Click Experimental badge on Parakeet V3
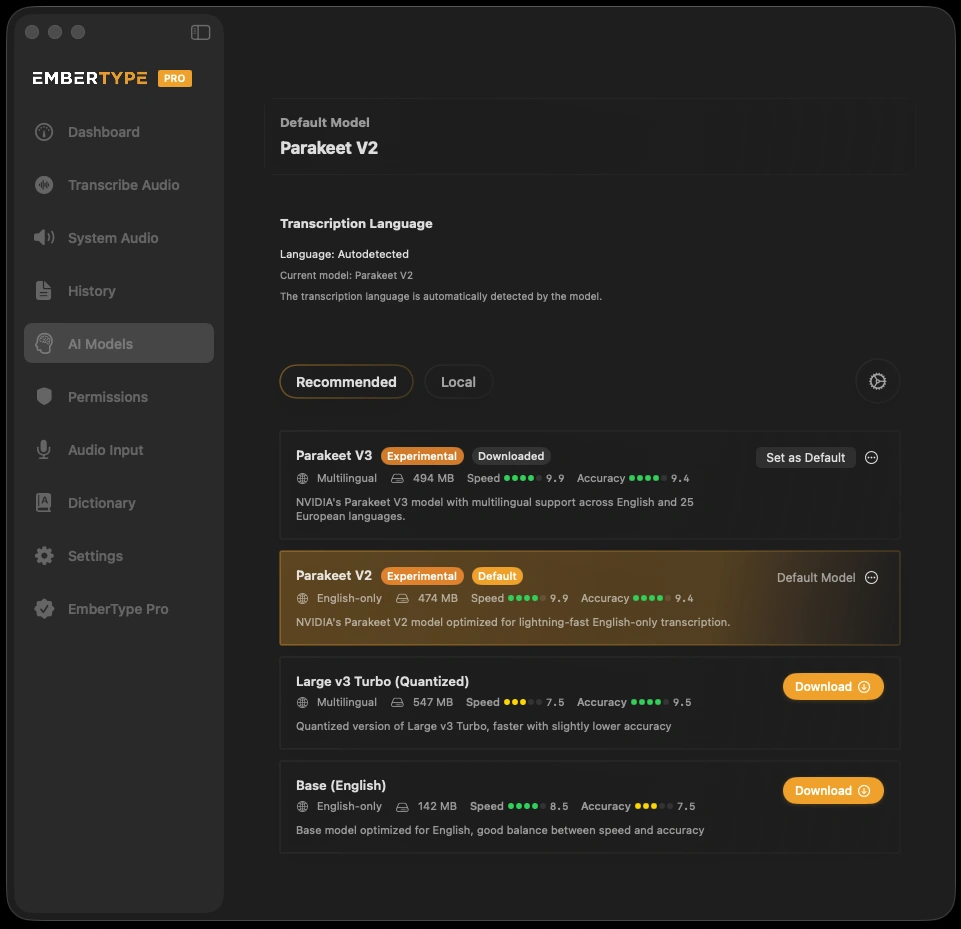 [422, 456]
